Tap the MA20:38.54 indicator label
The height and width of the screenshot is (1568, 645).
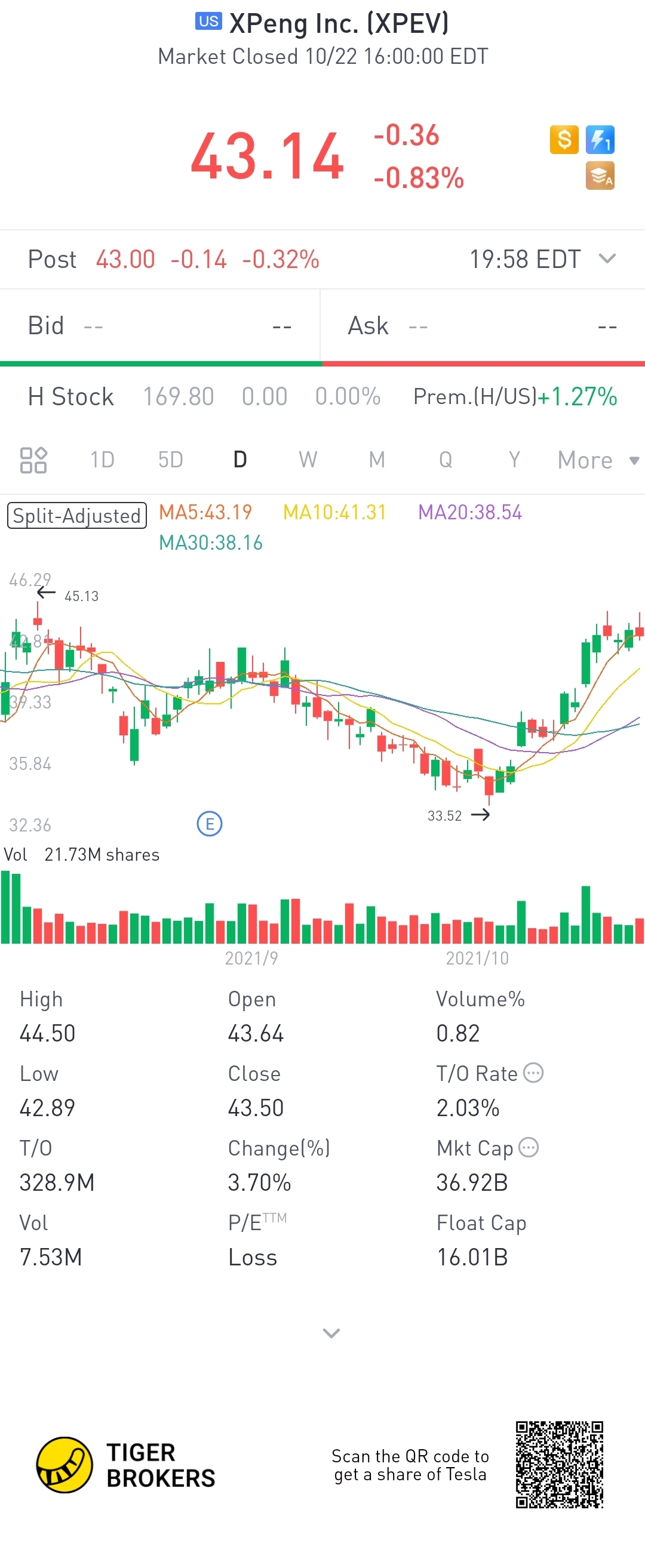[469, 512]
